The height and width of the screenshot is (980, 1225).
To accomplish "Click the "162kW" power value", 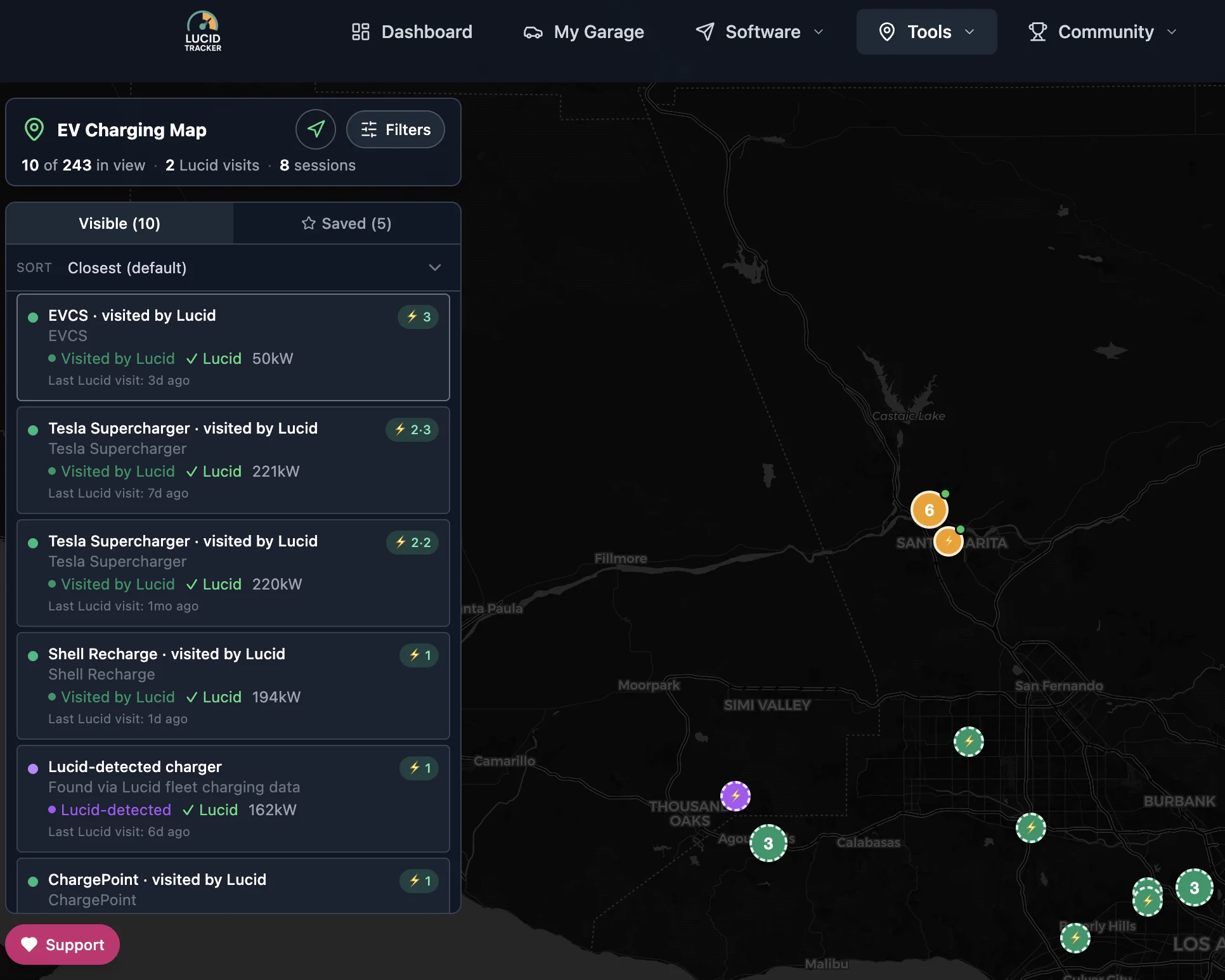I will point(273,809).
